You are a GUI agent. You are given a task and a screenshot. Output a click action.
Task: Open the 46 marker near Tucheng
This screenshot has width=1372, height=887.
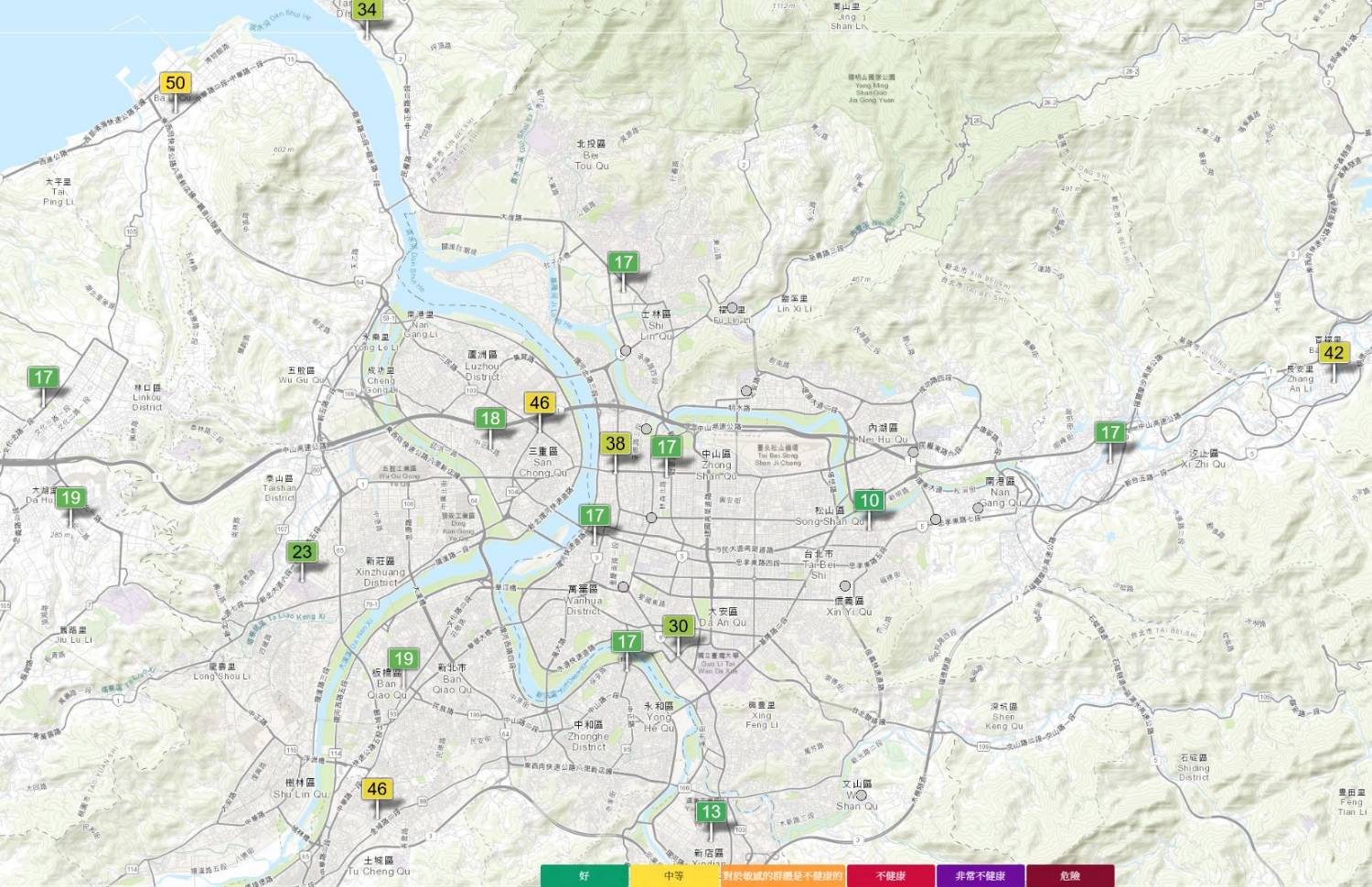[377, 789]
